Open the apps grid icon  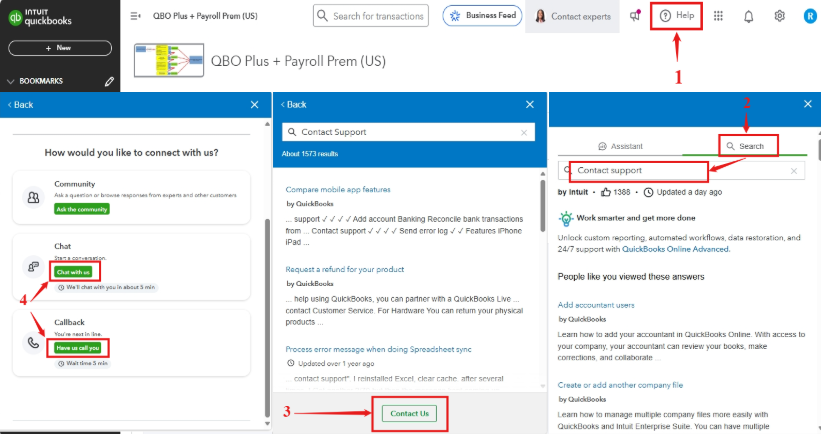[718, 16]
